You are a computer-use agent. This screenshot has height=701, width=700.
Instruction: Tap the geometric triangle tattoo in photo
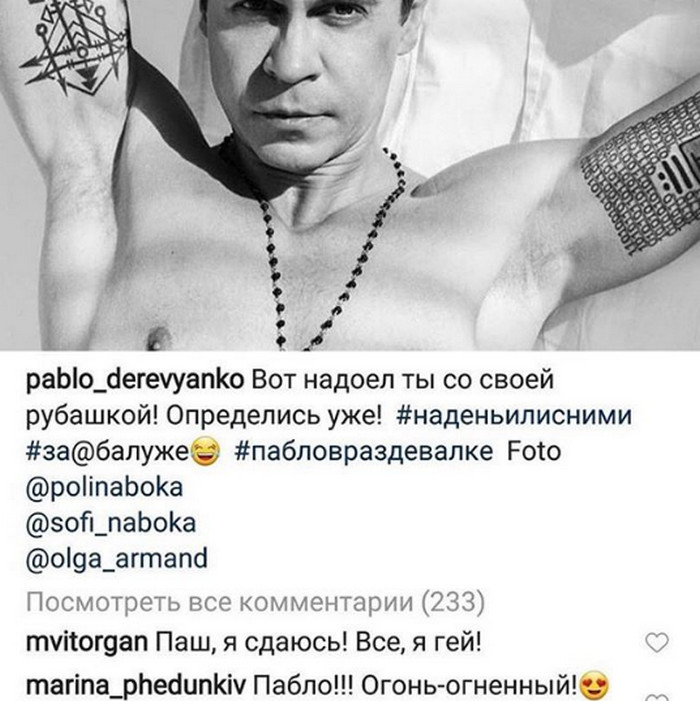[74, 47]
